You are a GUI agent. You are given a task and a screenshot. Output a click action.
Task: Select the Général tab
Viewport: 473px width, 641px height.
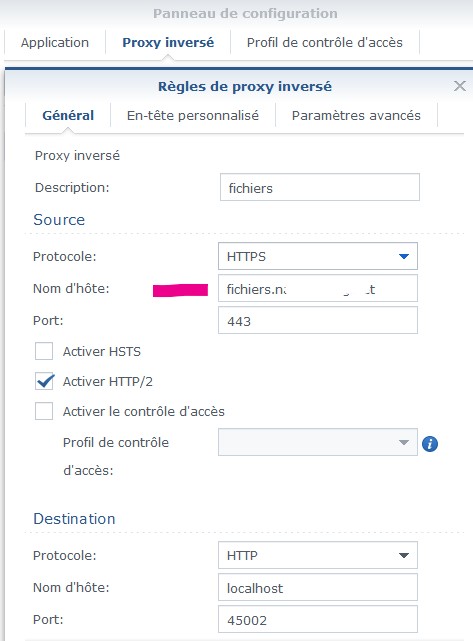pos(68,116)
